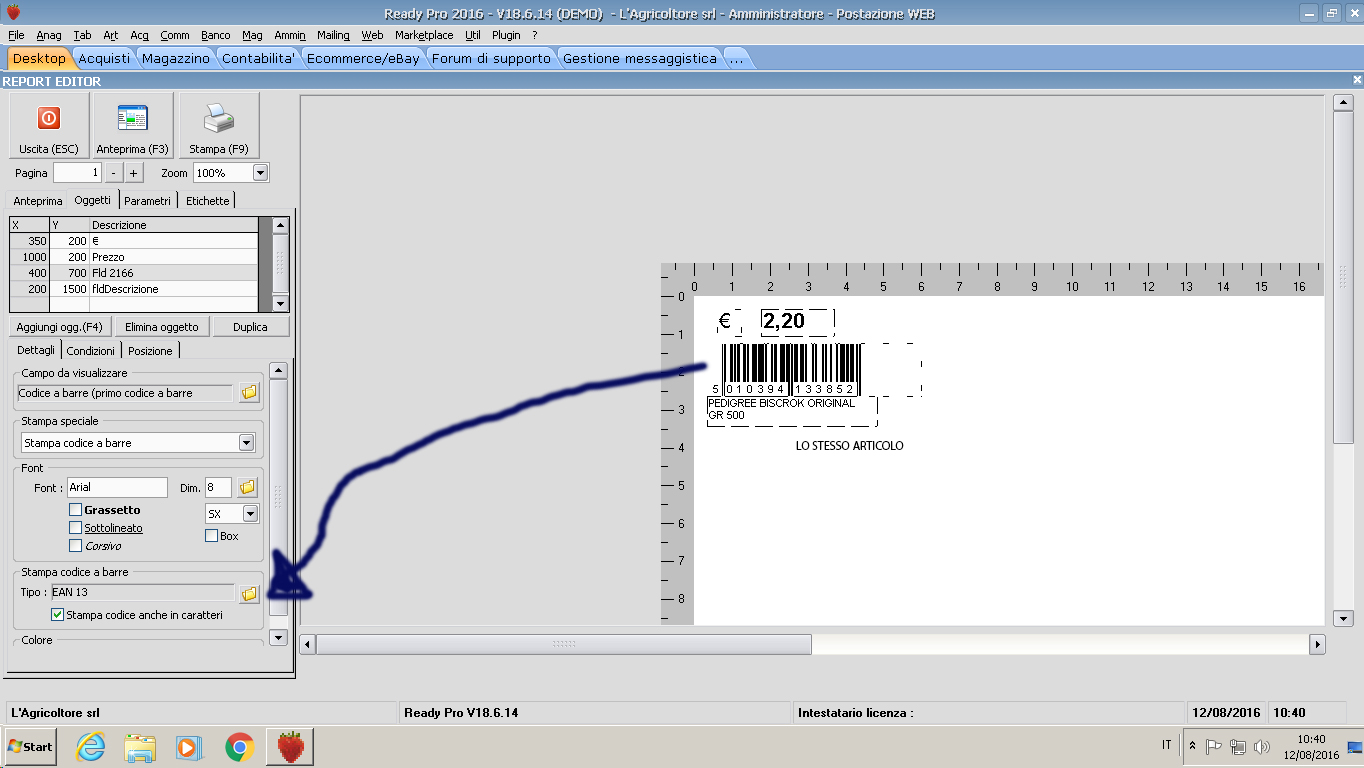Open the barcode Tipo folder icon
1364x768 pixels.
coord(249,593)
